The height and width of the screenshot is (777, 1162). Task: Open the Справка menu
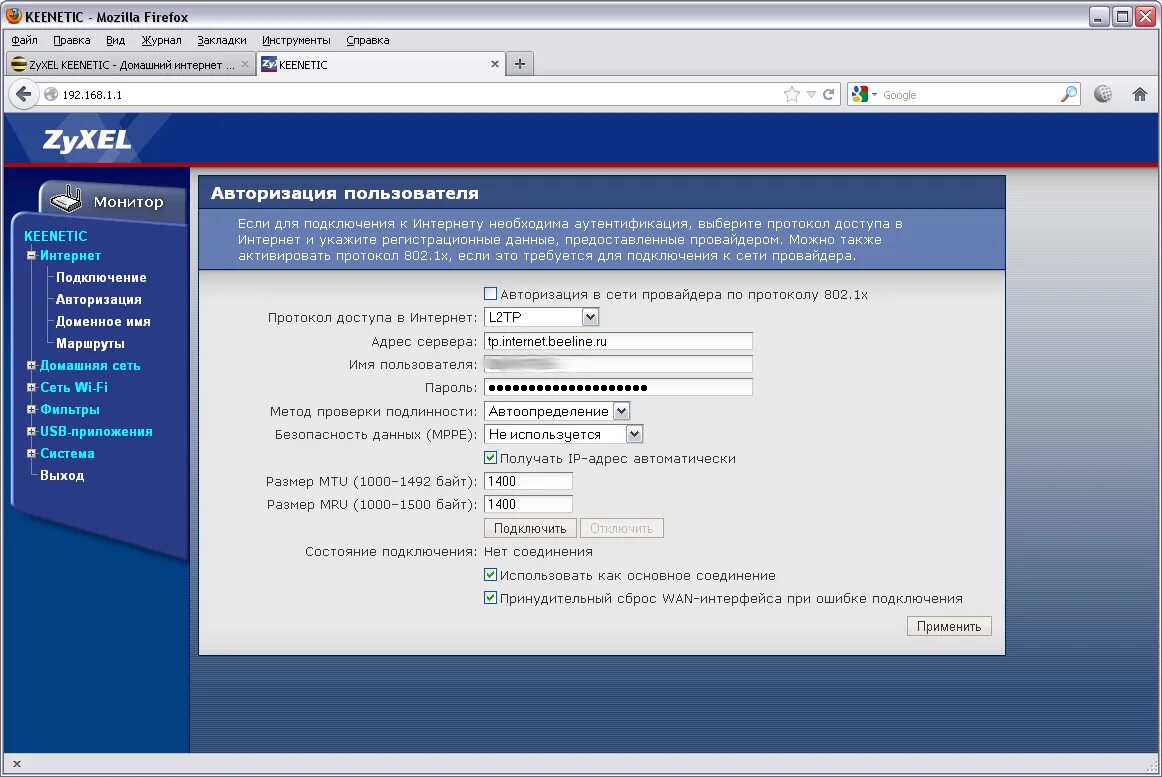368,40
